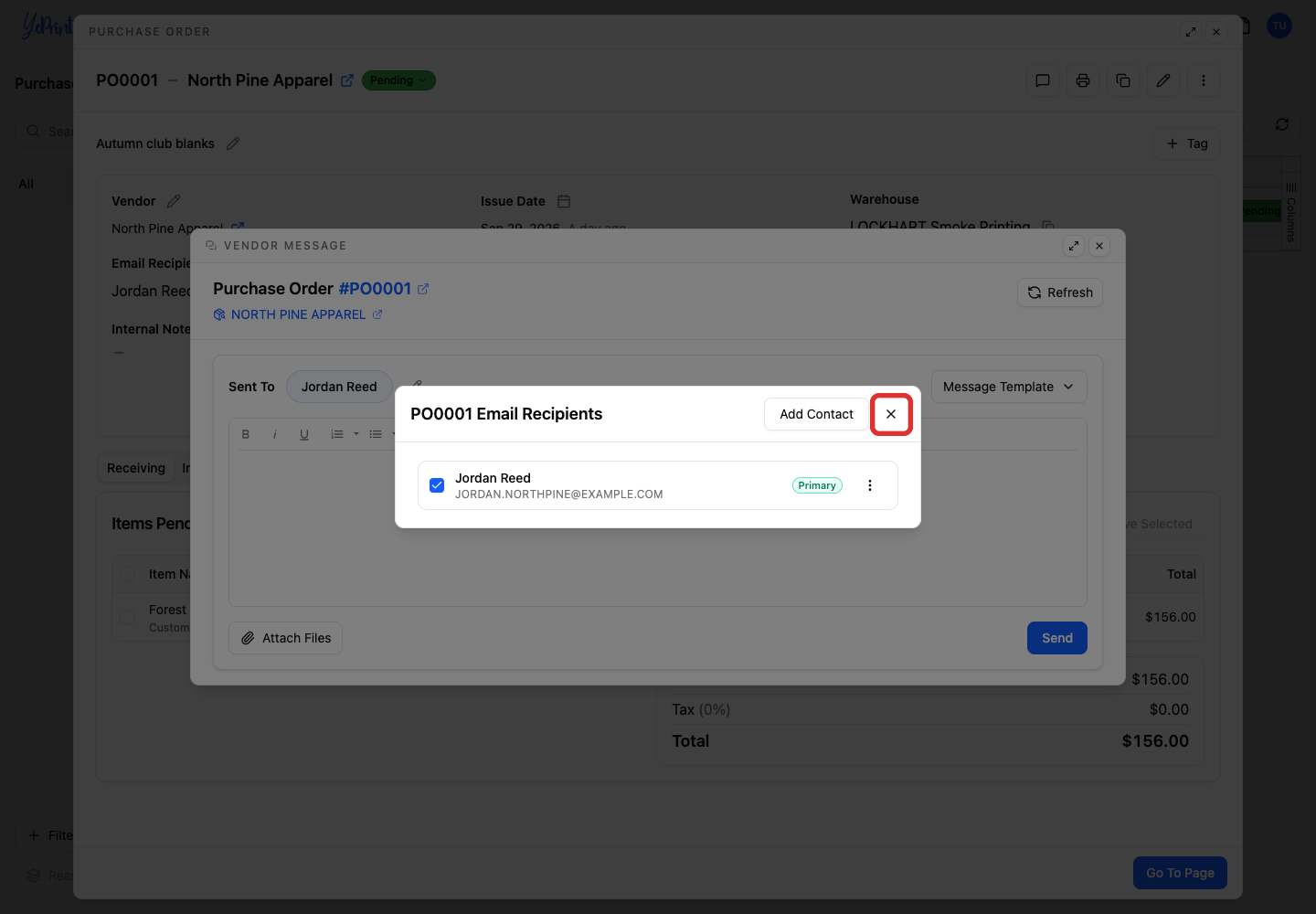Screen dimensions: 1316x914
Task: Switch to the Receiving tab
Action: pos(136,468)
